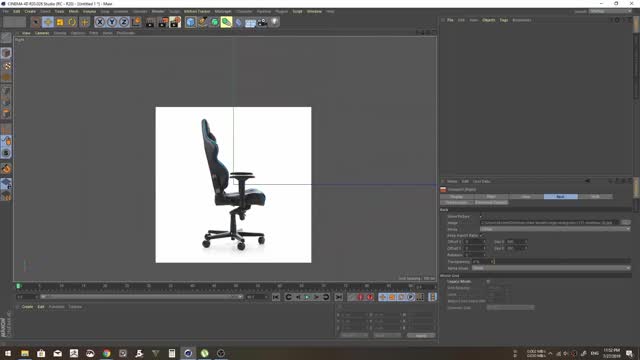
Task: Click Rotation field stepper arrows
Action: (x=484, y=255)
